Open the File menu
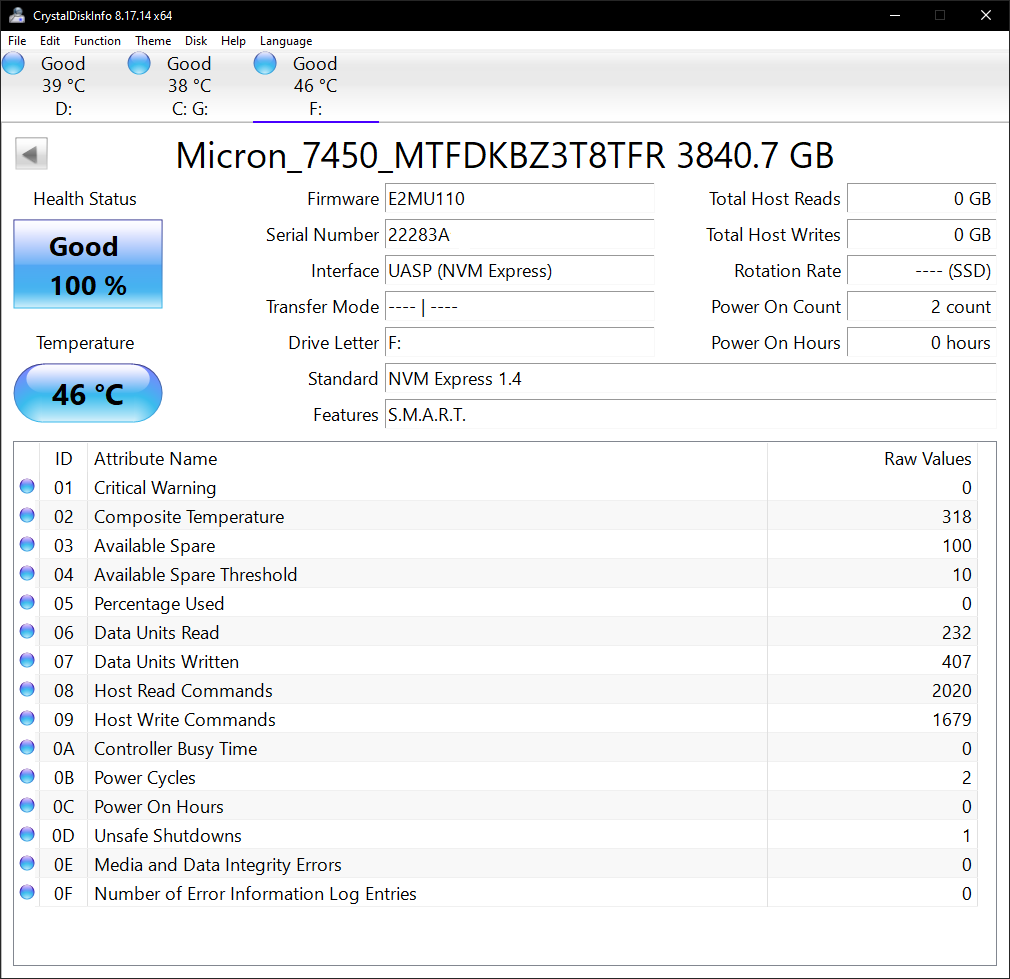The width and height of the screenshot is (1010, 979). [17, 41]
